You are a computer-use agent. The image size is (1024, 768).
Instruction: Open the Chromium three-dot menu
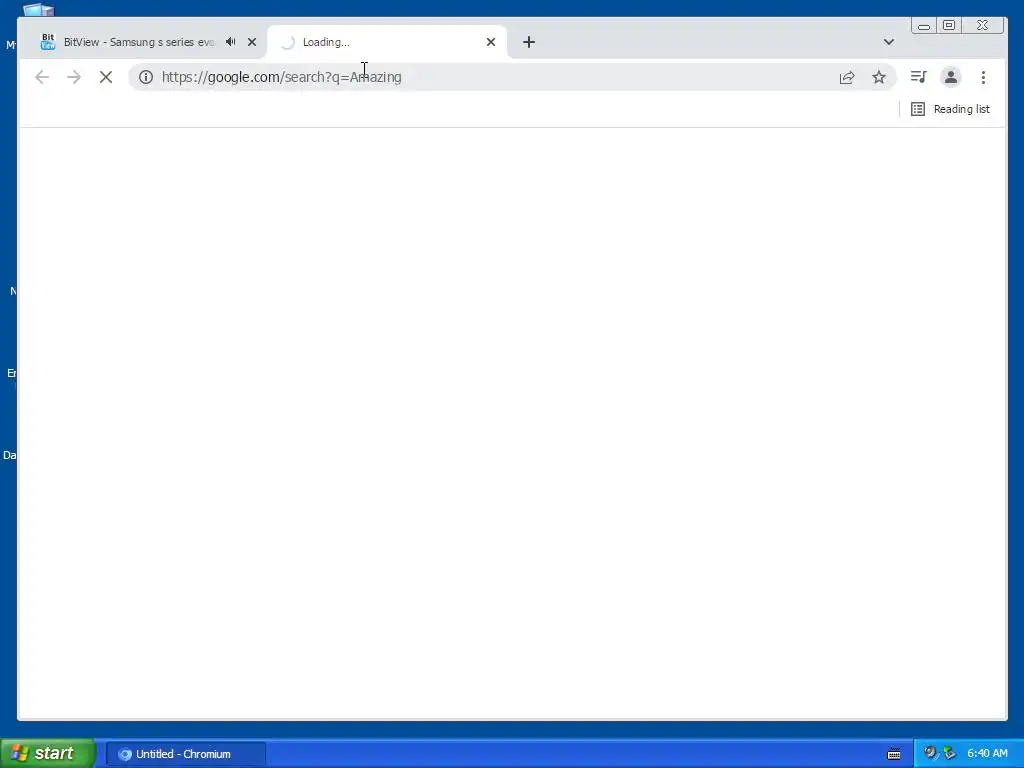(983, 77)
